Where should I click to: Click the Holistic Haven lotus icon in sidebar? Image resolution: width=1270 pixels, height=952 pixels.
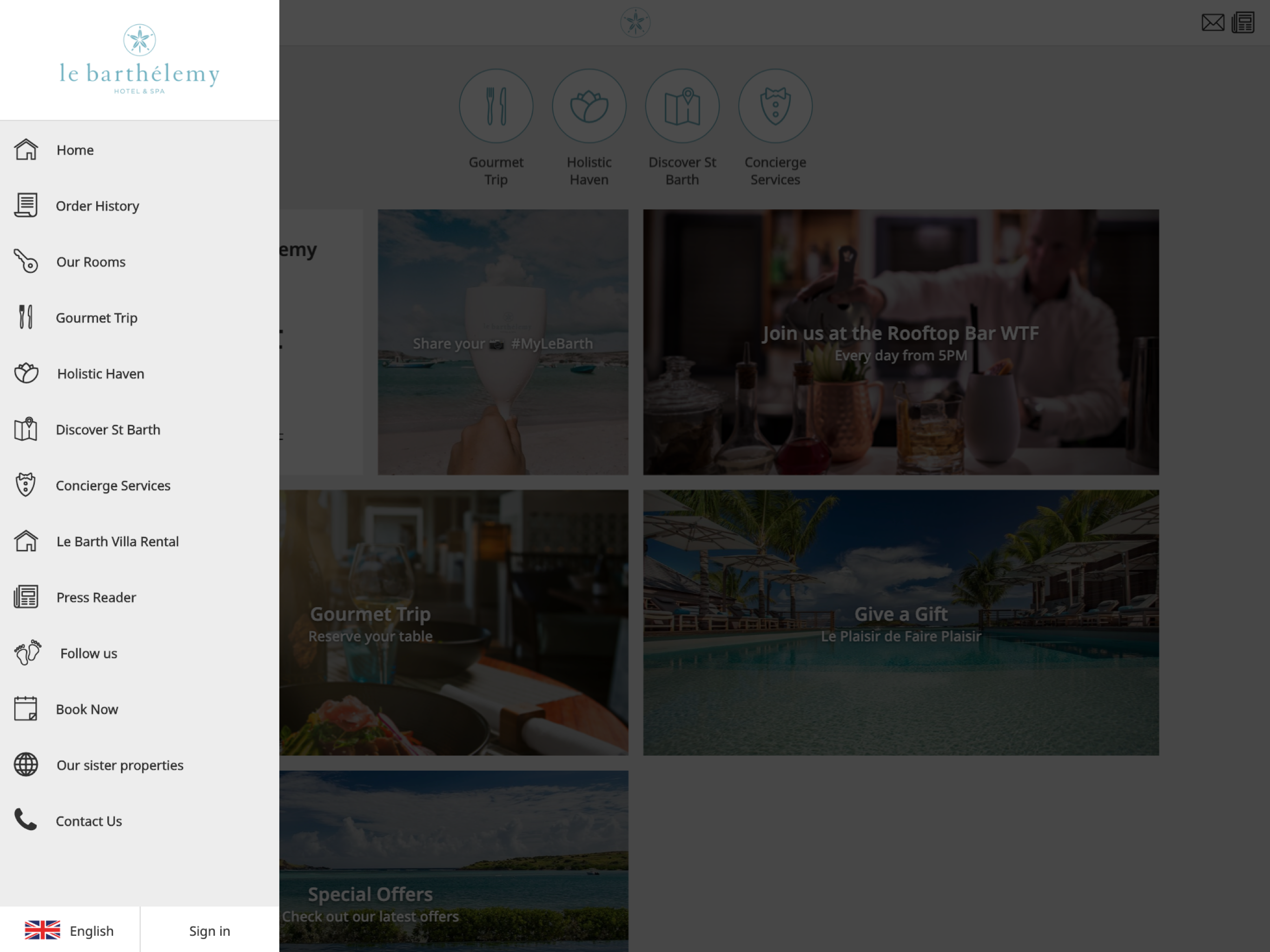[26, 373]
